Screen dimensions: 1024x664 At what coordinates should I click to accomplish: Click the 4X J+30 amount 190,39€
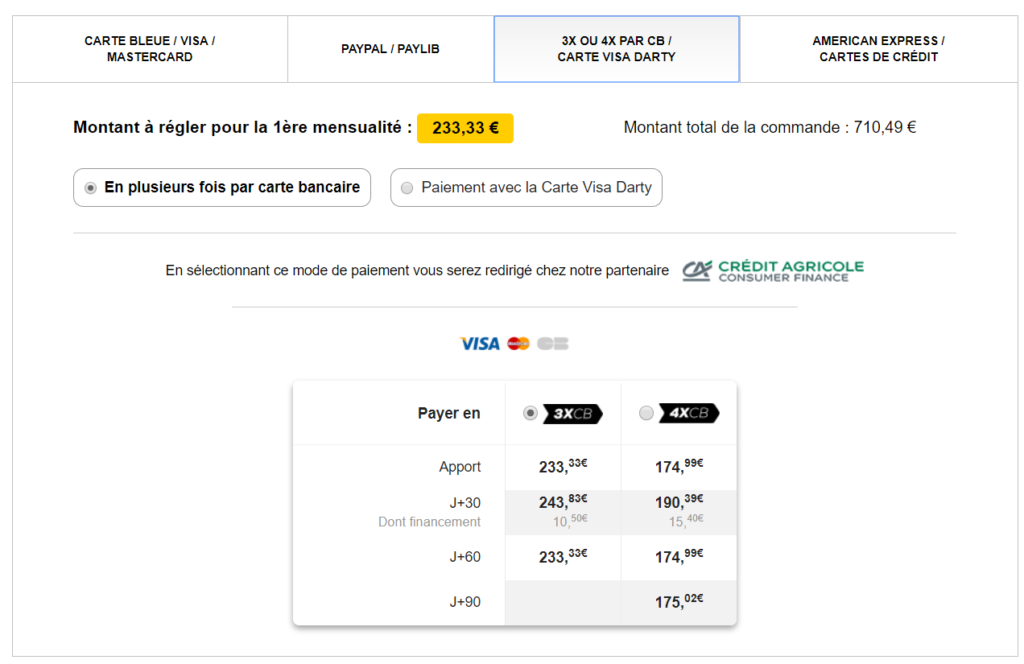[x=679, y=502]
